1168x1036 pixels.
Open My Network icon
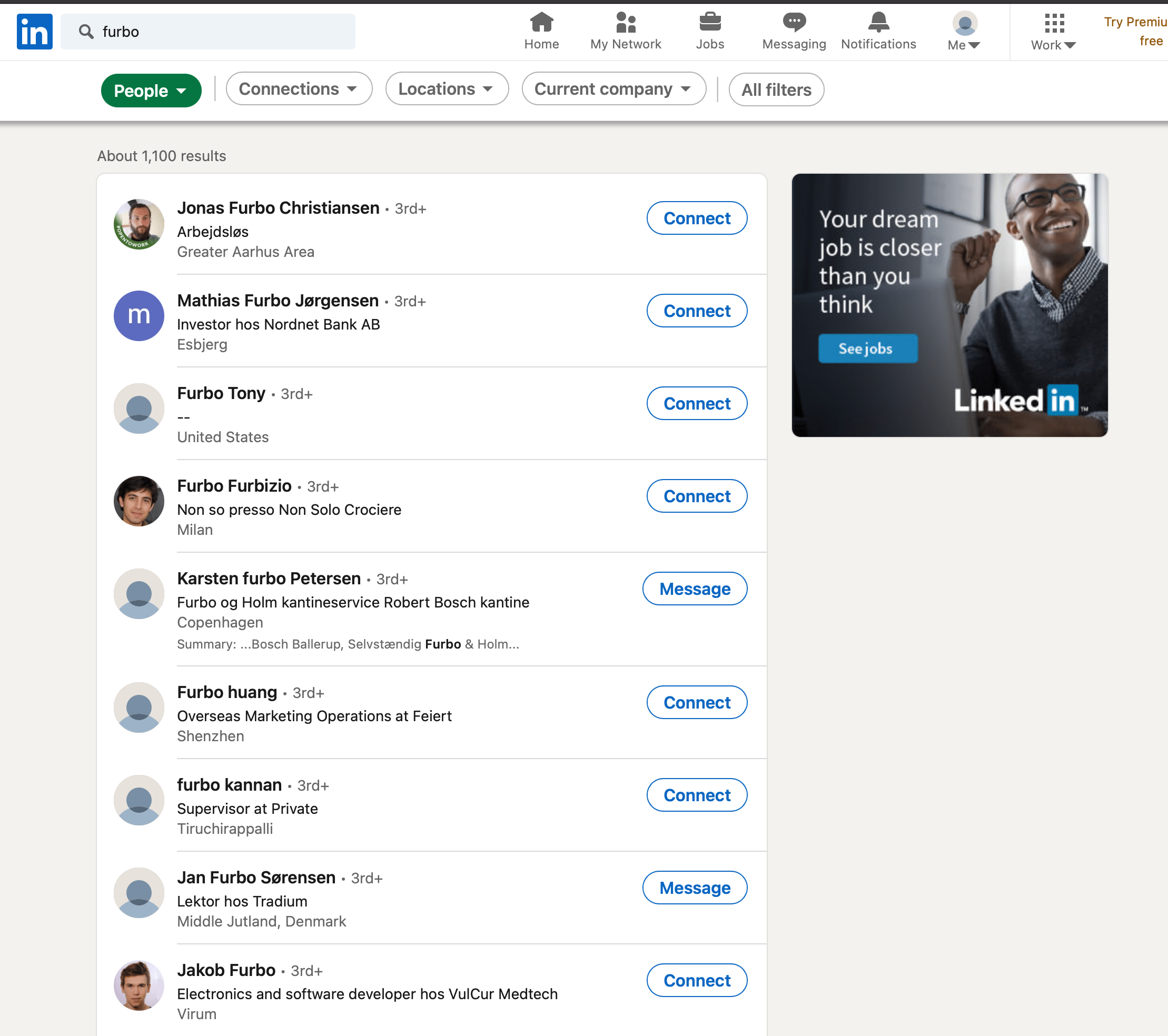coord(626,23)
